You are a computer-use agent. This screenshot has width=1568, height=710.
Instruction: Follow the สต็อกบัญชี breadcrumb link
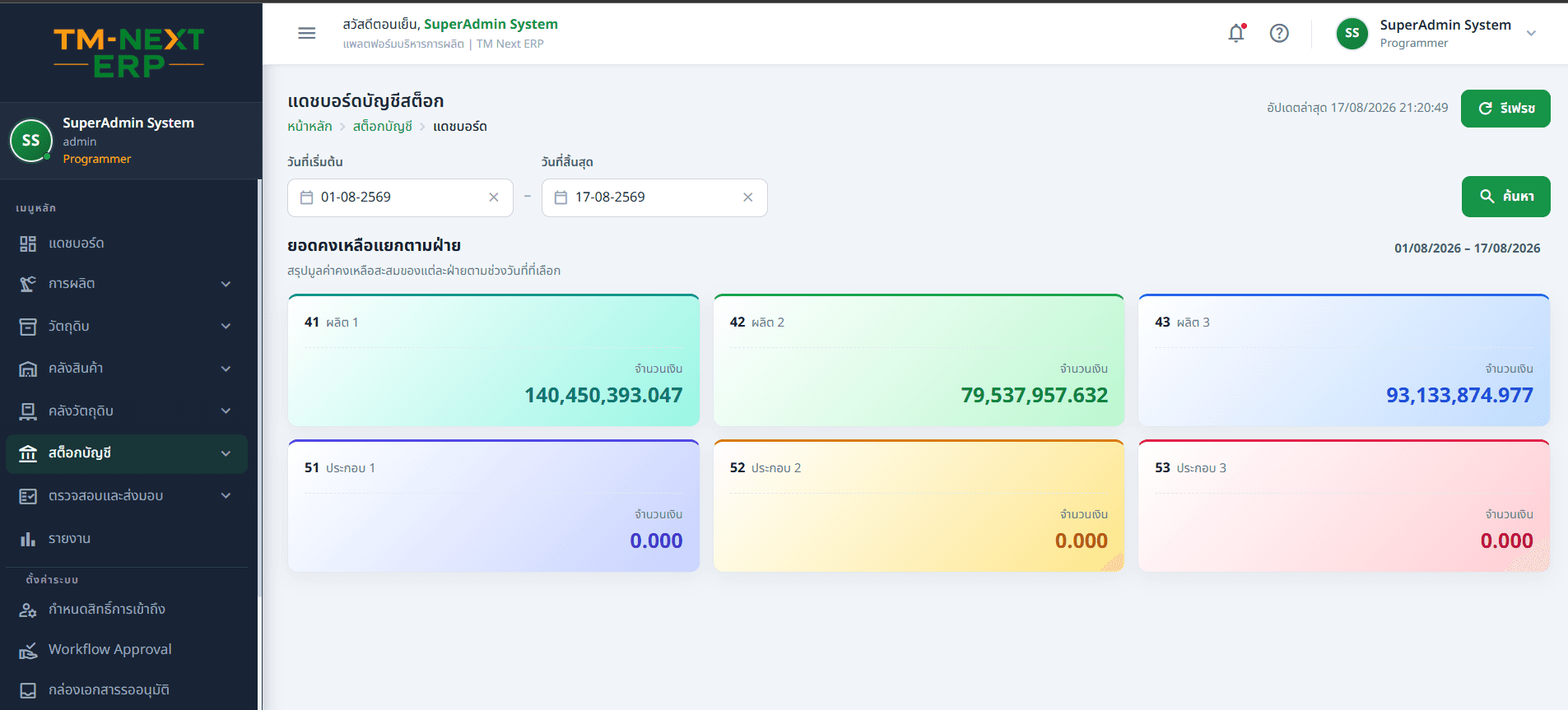[x=383, y=127]
